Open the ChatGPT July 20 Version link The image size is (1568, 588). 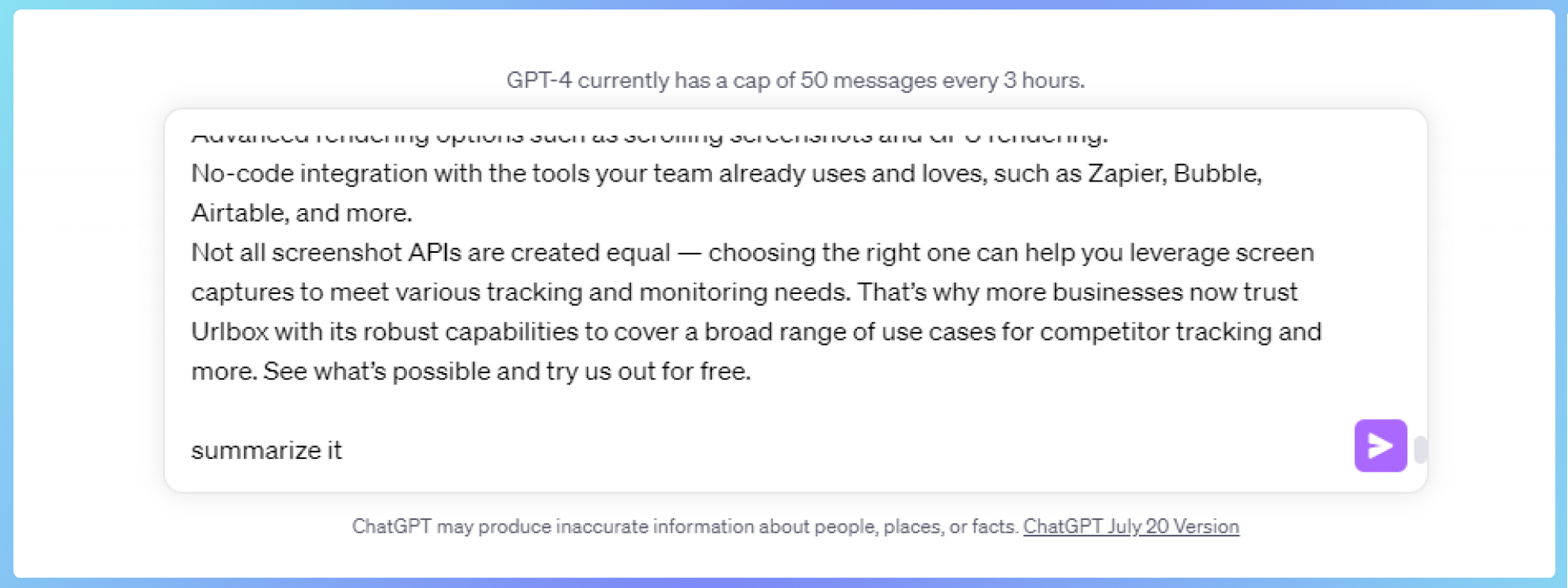[x=1130, y=526]
